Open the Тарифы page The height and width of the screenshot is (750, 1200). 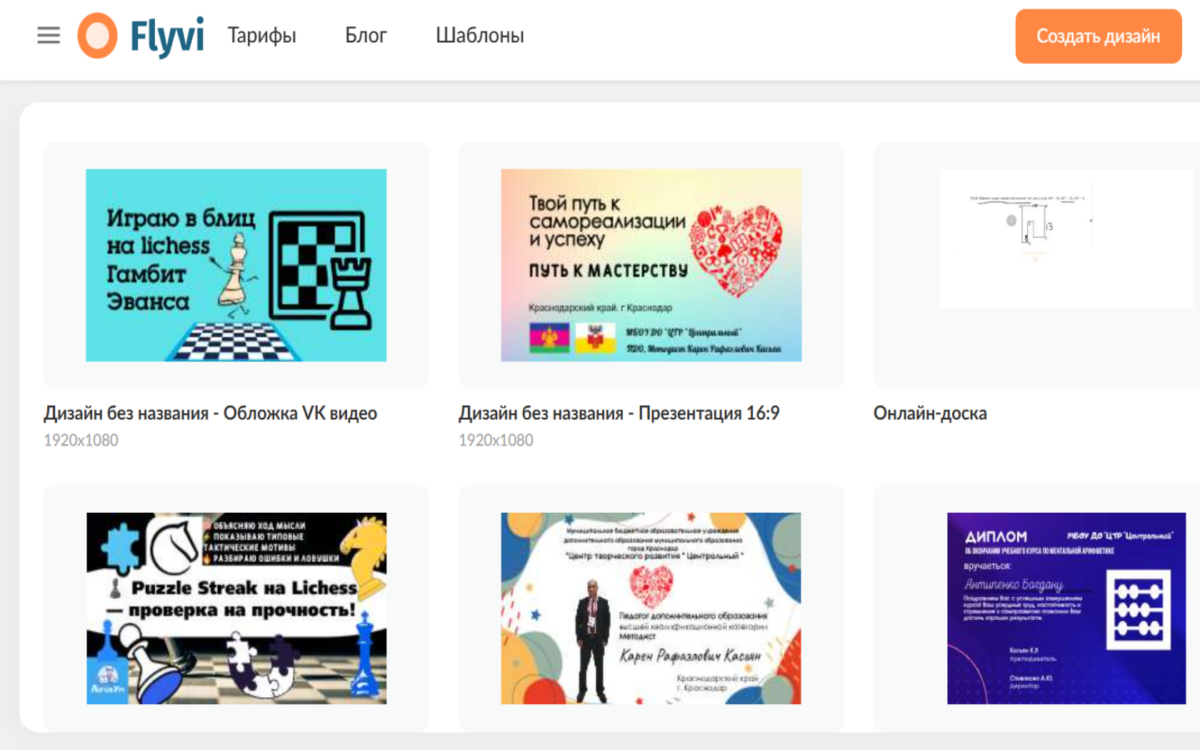(x=262, y=36)
